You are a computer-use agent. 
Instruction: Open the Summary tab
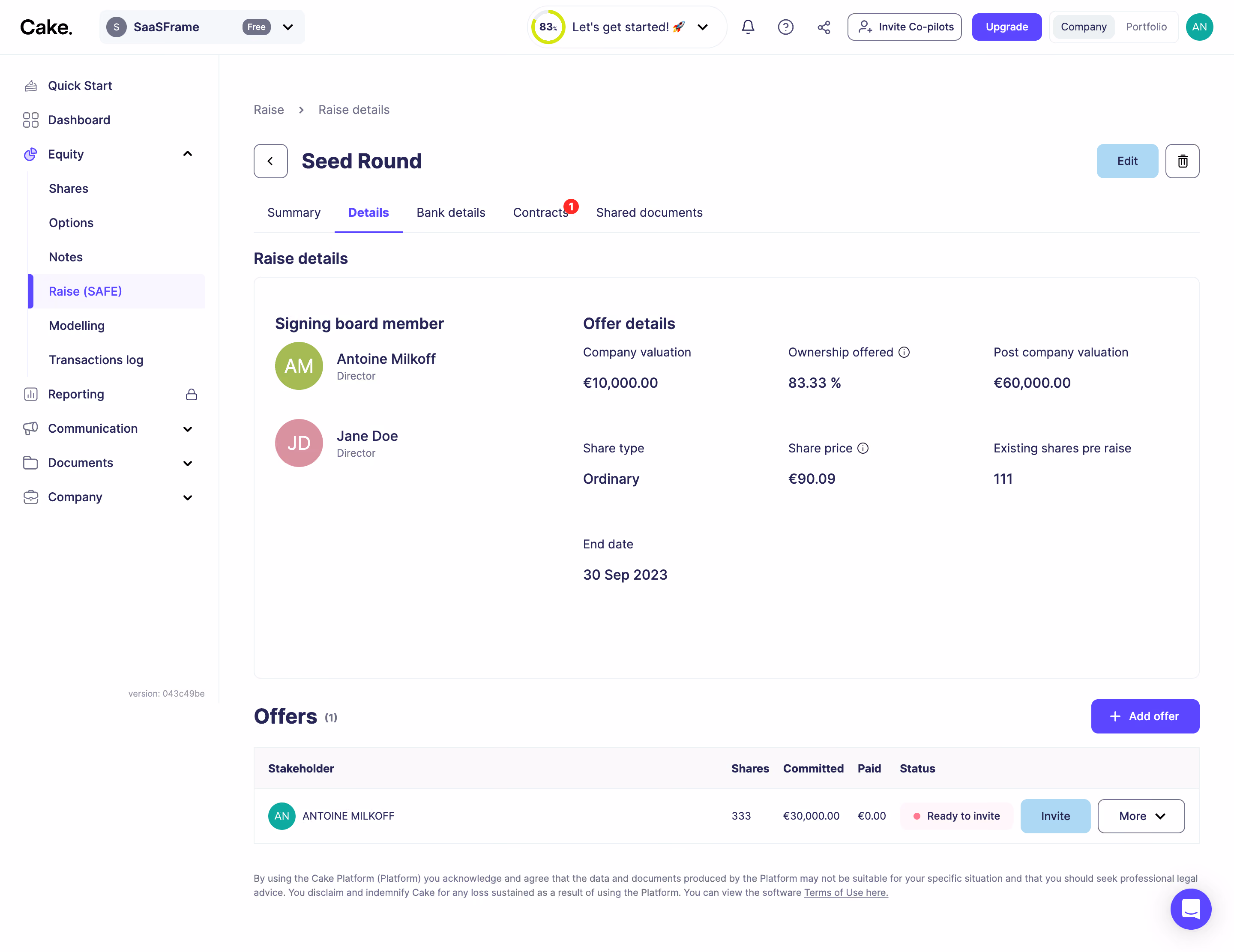click(x=294, y=213)
